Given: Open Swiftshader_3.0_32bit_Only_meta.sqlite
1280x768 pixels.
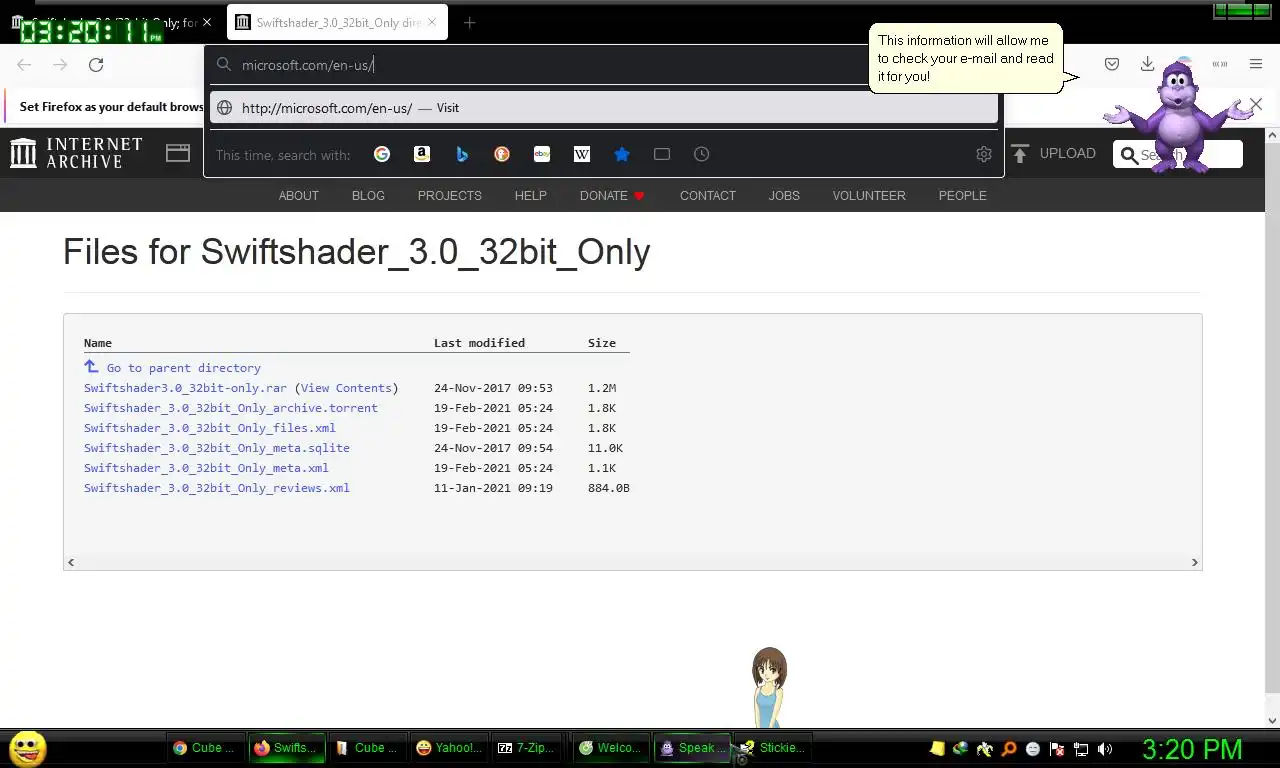Looking at the screenshot, I should (217, 448).
